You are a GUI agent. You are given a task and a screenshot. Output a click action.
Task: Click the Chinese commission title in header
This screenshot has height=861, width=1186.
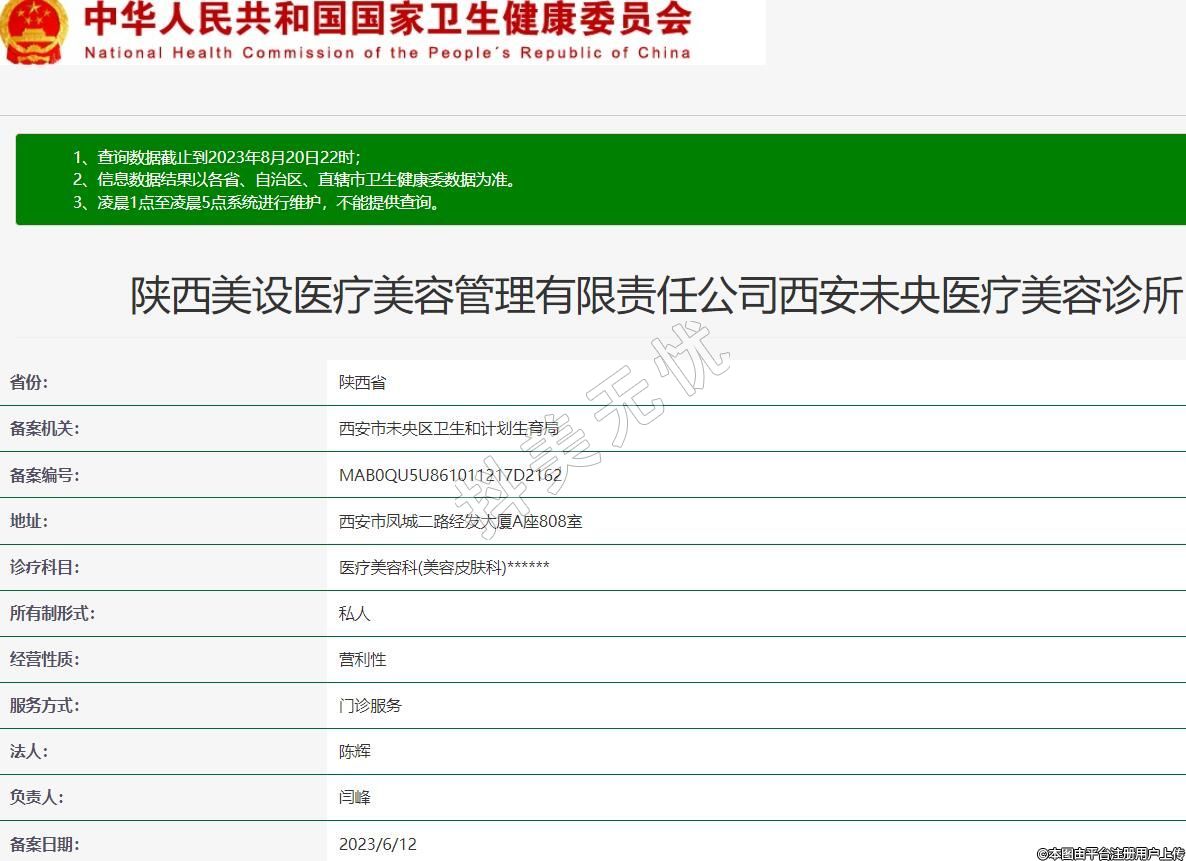click(387, 19)
